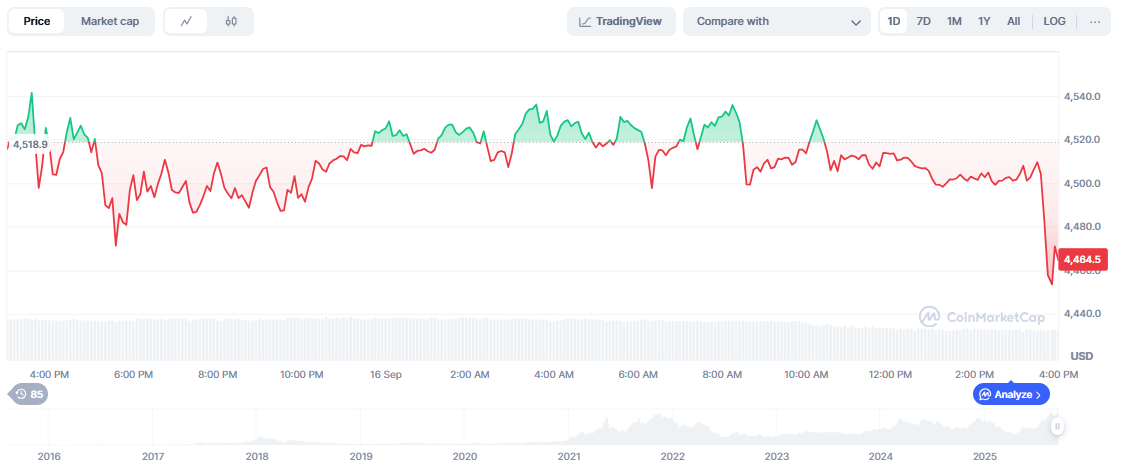
Task: Toggle LOG scale on chart
Action: point(1054,21)
